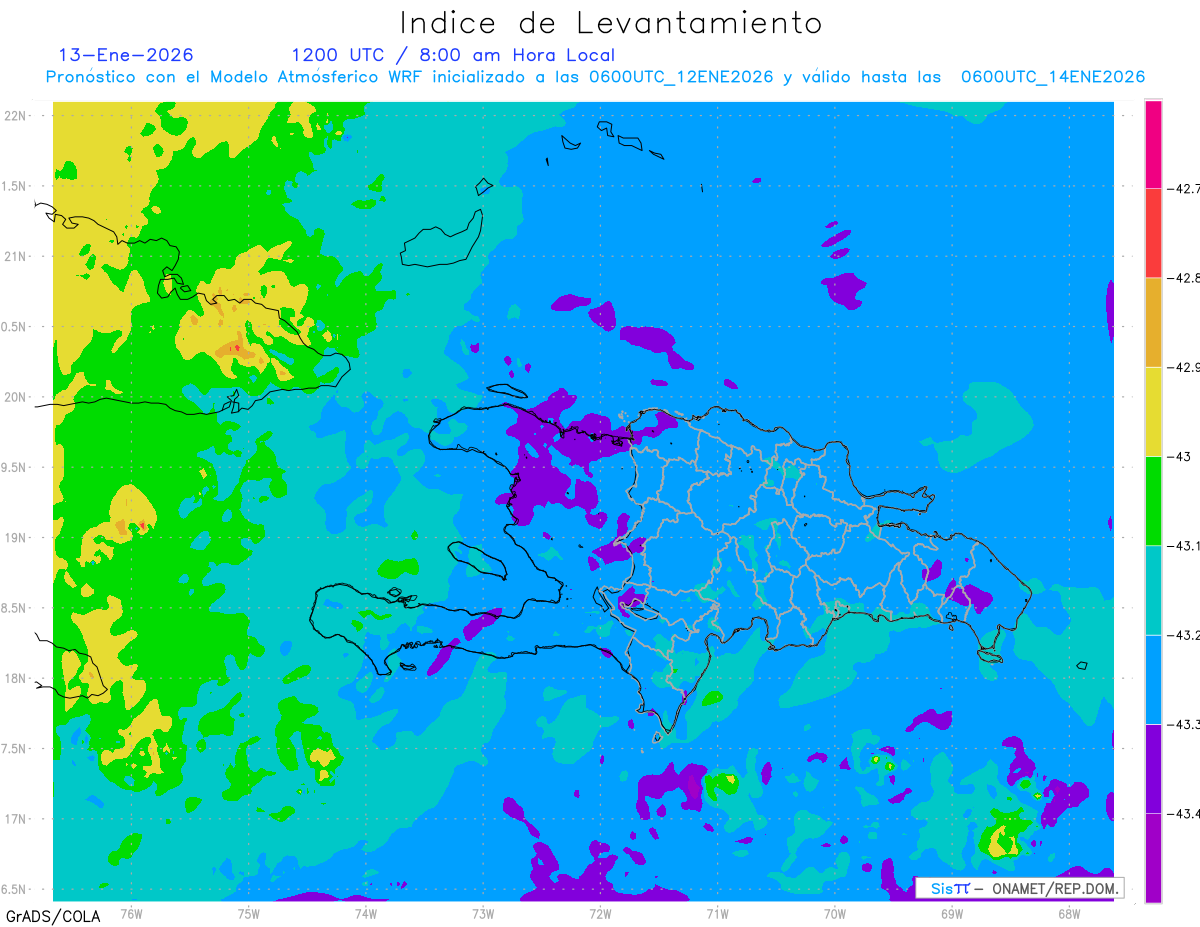Pick the teal legend swatch above -43.2
The image size is (1200, 927).
click(x=1153, y=590)
